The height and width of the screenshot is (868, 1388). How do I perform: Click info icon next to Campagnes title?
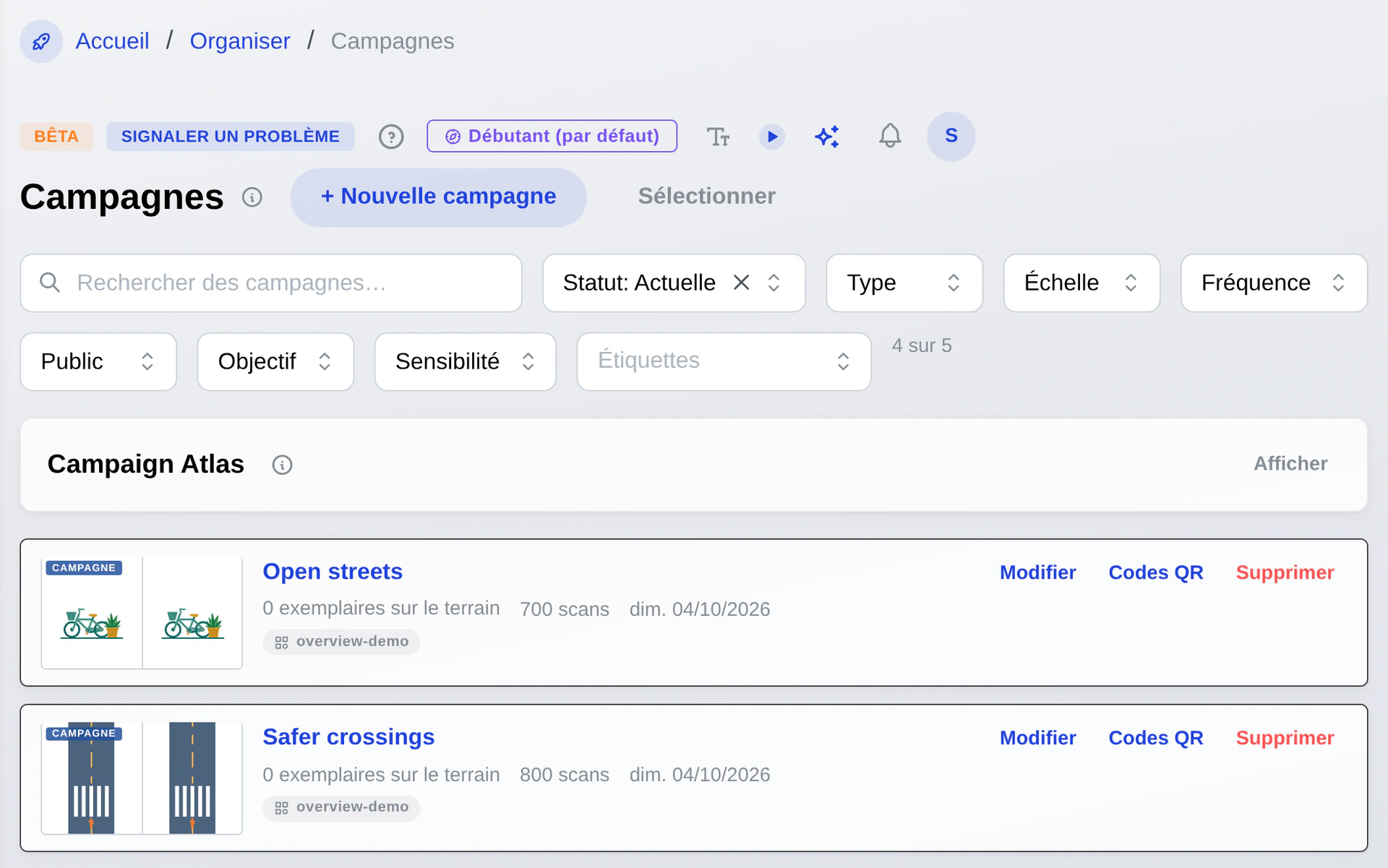(252, 197)
